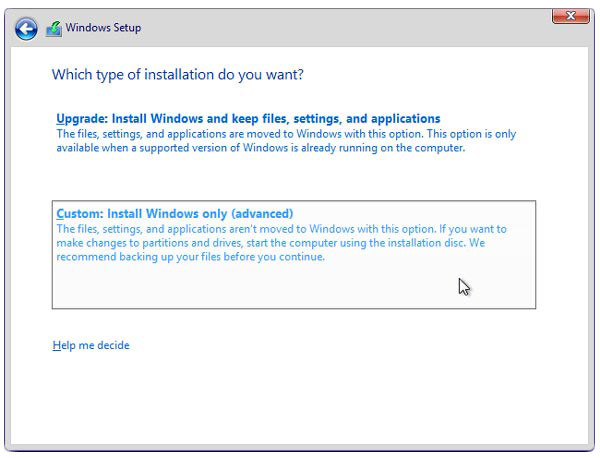Click the Windows Setup title text
600x458 pixels.
point(103,28)
